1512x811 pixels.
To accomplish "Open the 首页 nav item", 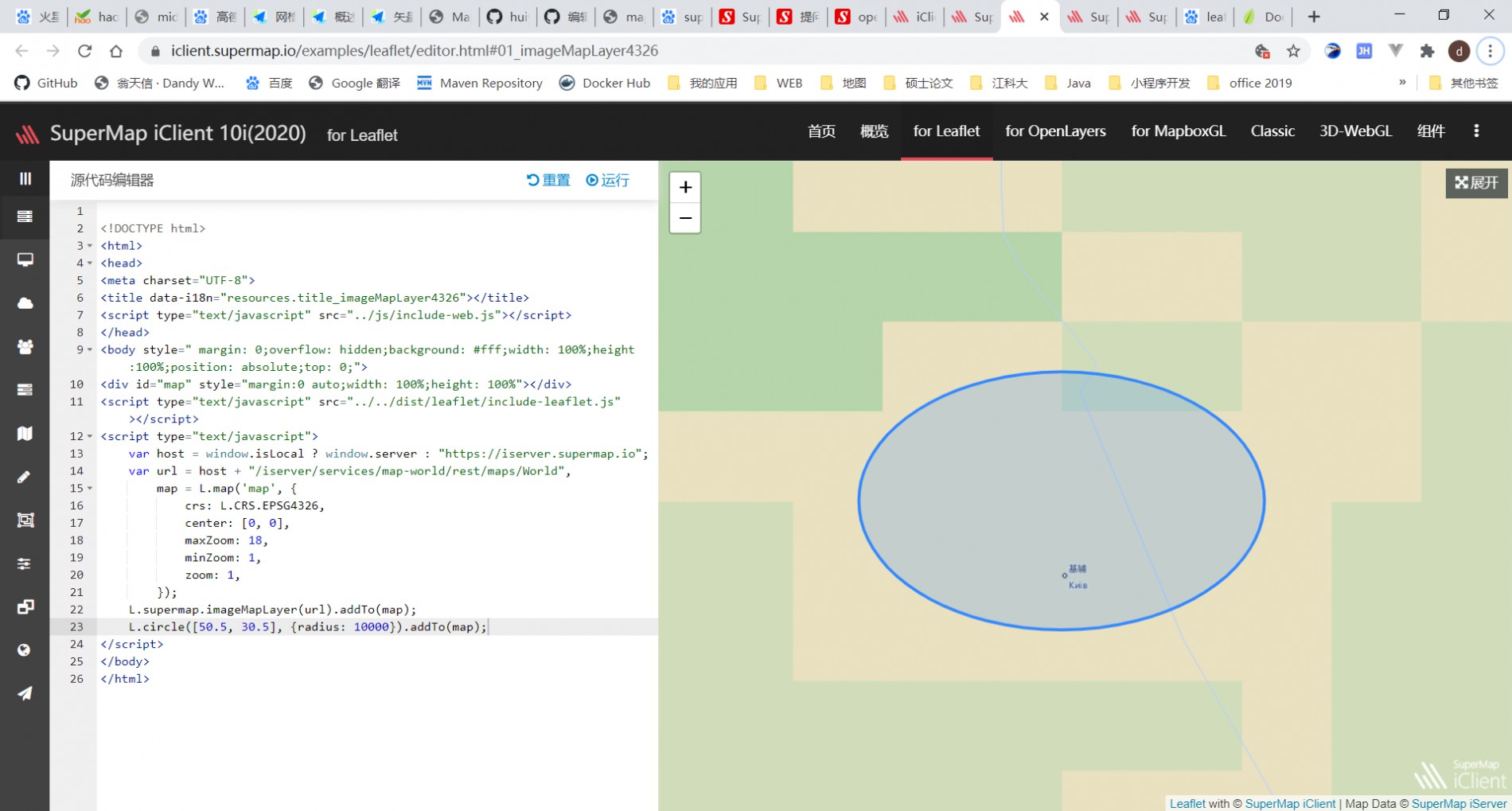I will pos(821,131).
